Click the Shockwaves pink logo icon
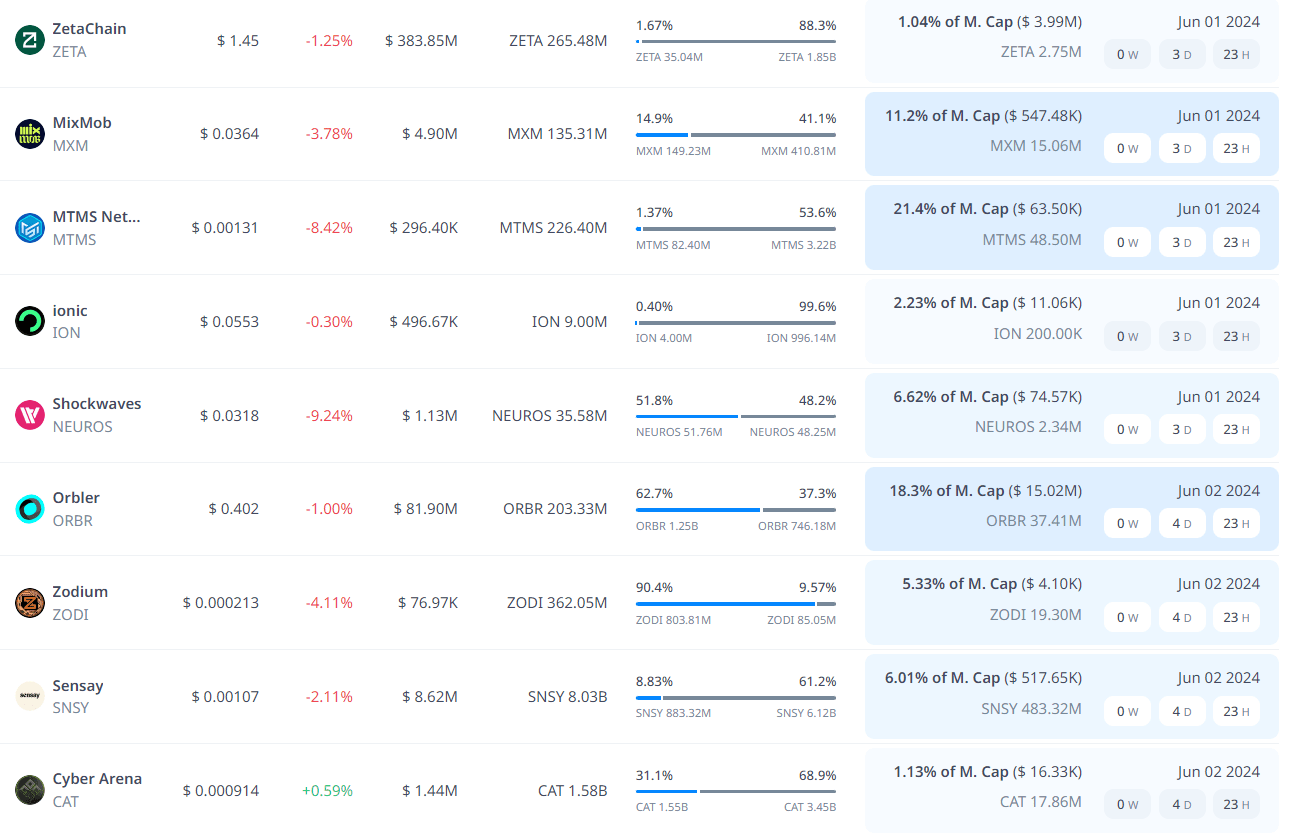 coord(30,415)
